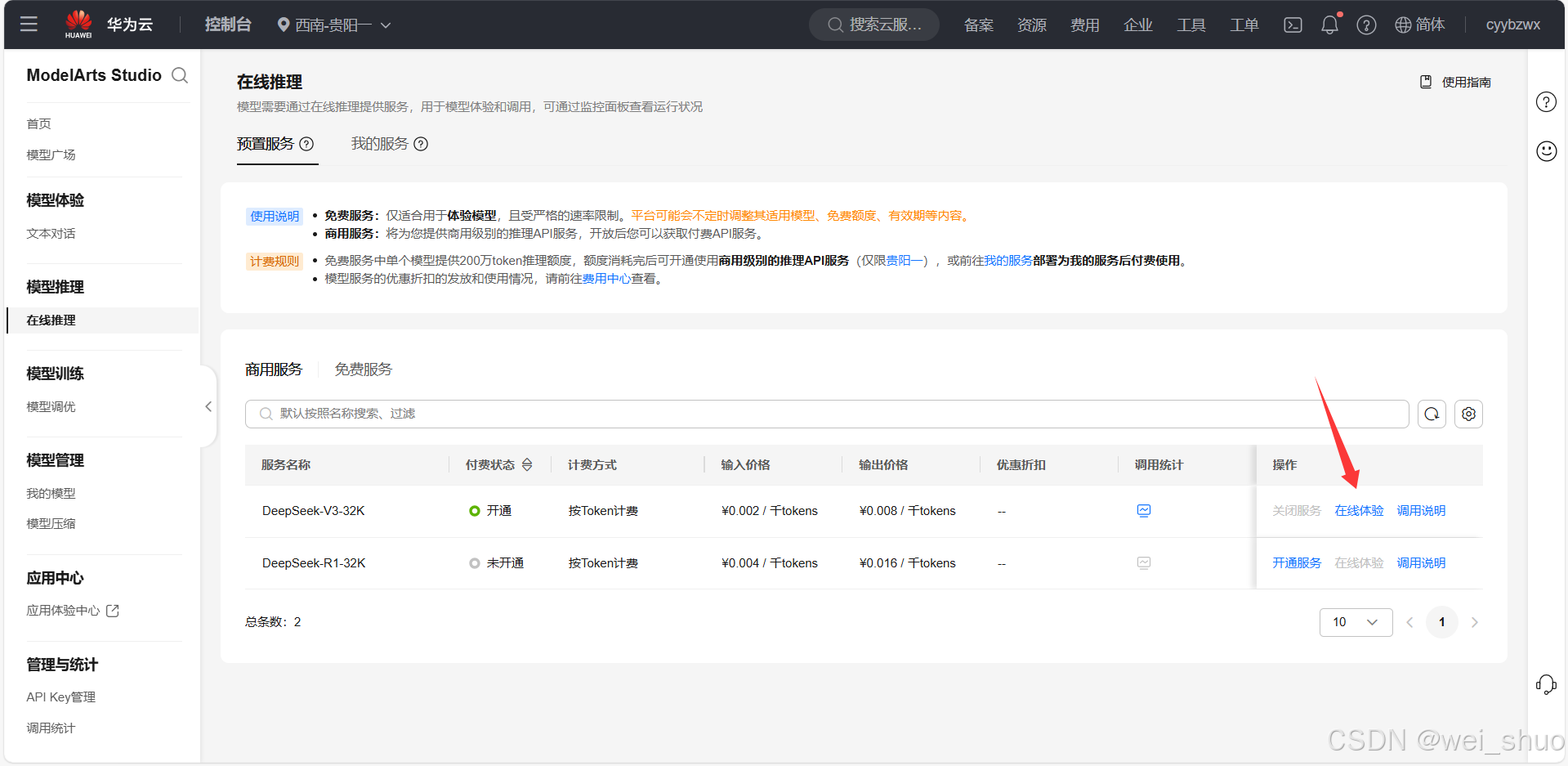
Task: Open 调用统计 in sidebar
Action: pos(51,728)
